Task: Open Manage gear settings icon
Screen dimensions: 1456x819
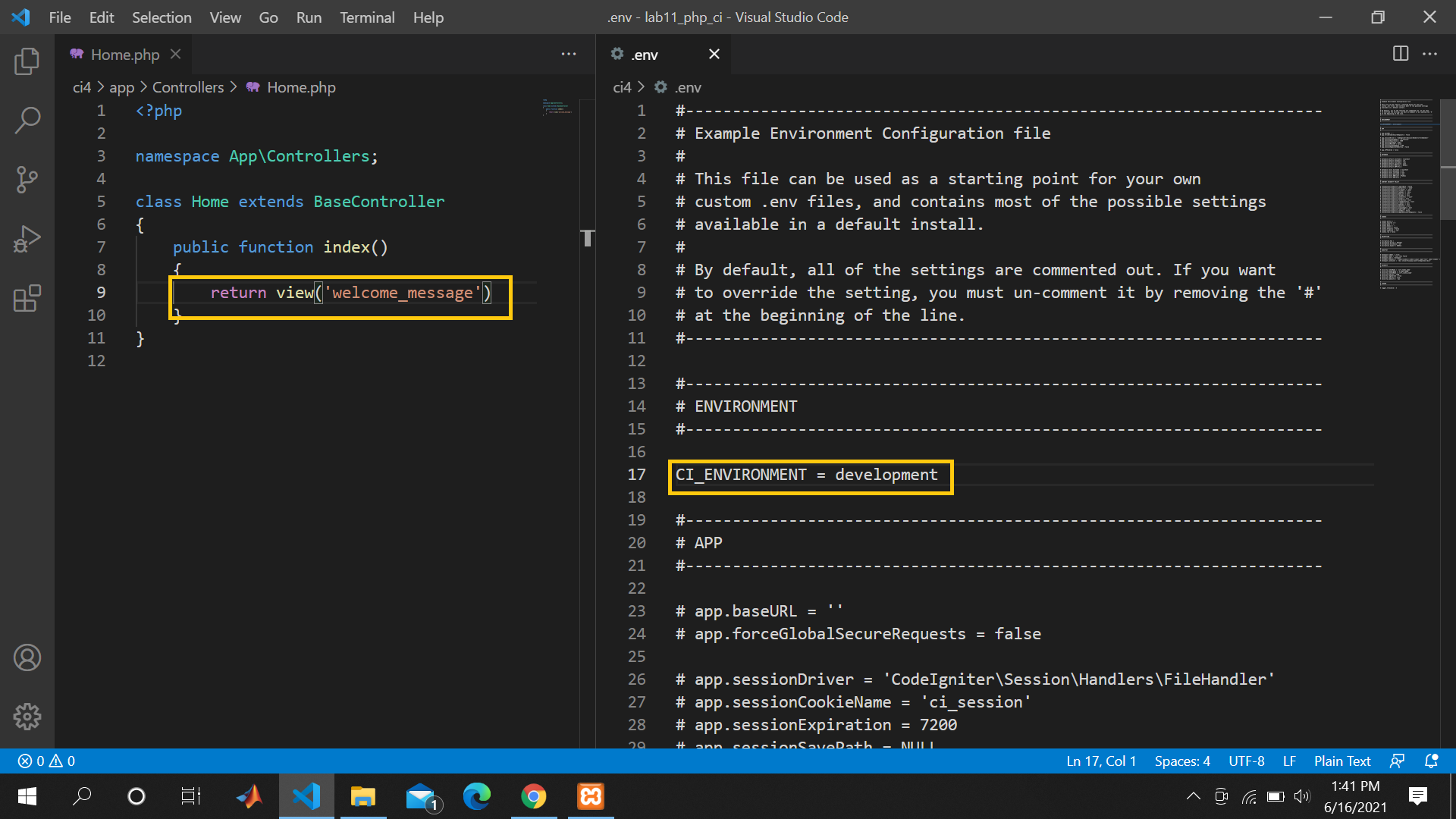Action: click(x=27, y=716)
